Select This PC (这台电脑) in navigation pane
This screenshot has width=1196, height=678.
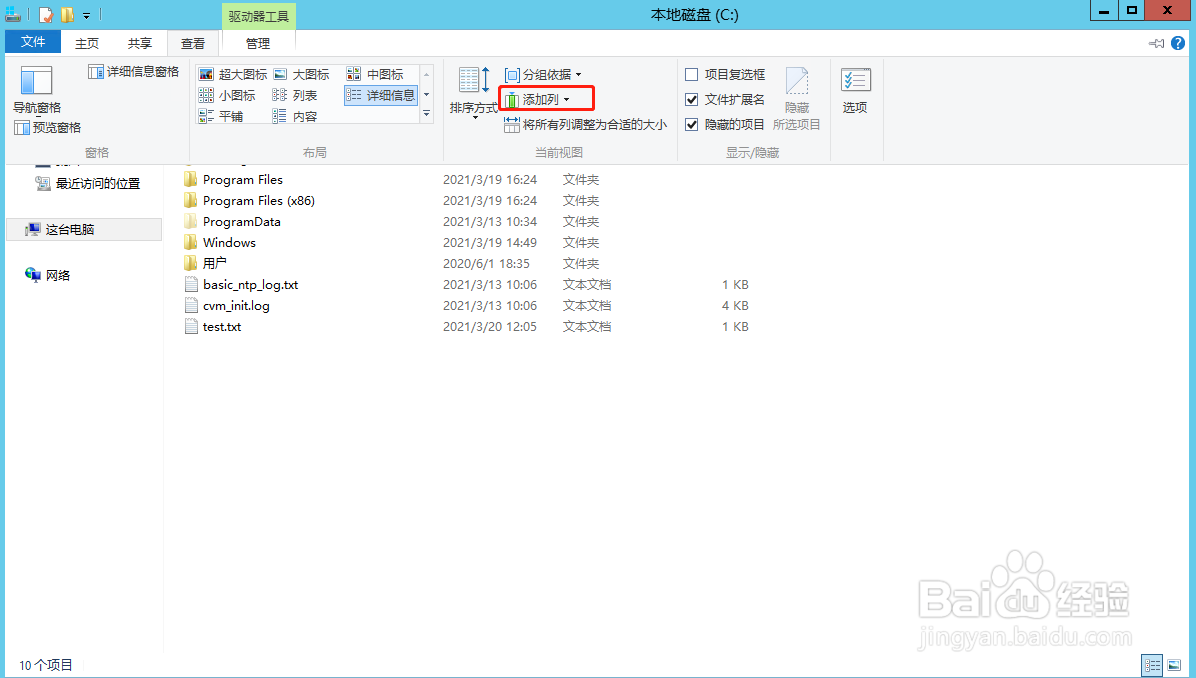84,230
